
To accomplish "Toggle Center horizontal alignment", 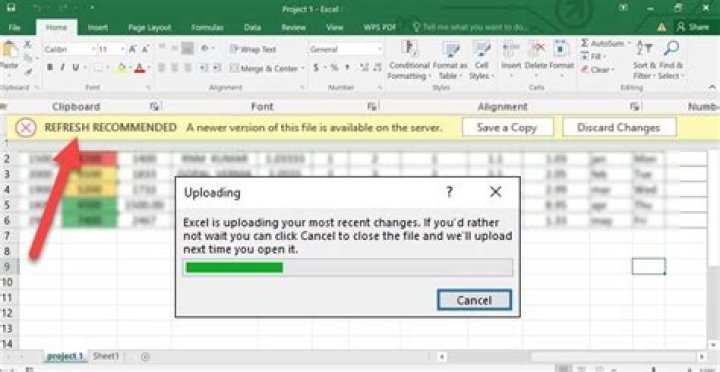I will click(174, 68).
